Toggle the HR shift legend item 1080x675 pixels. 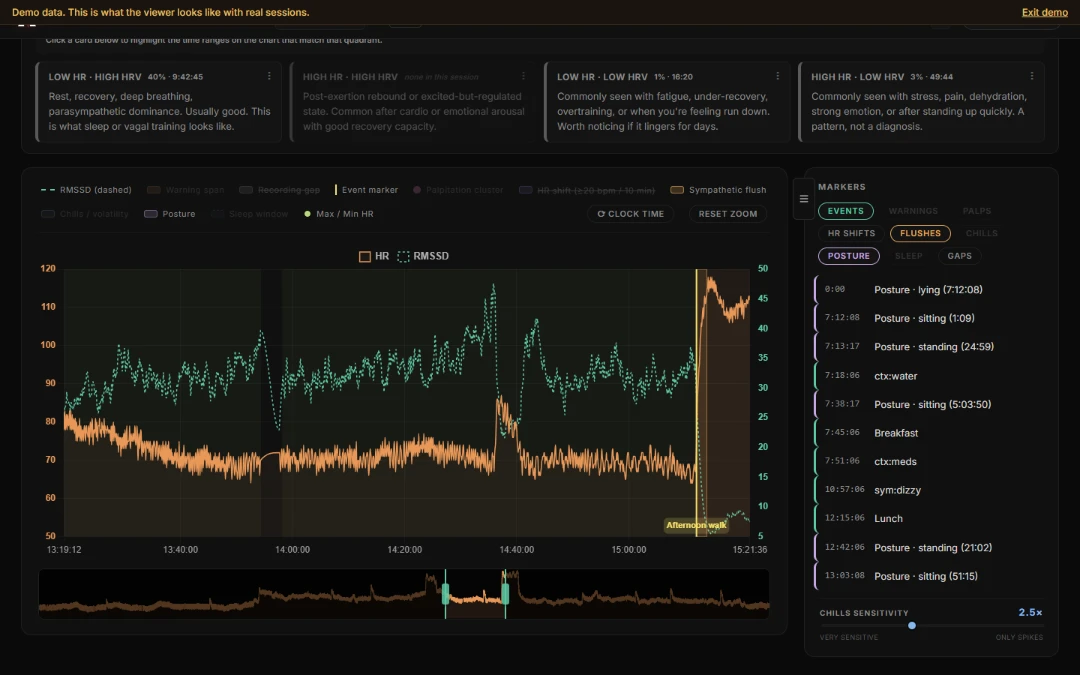(587, 190)
